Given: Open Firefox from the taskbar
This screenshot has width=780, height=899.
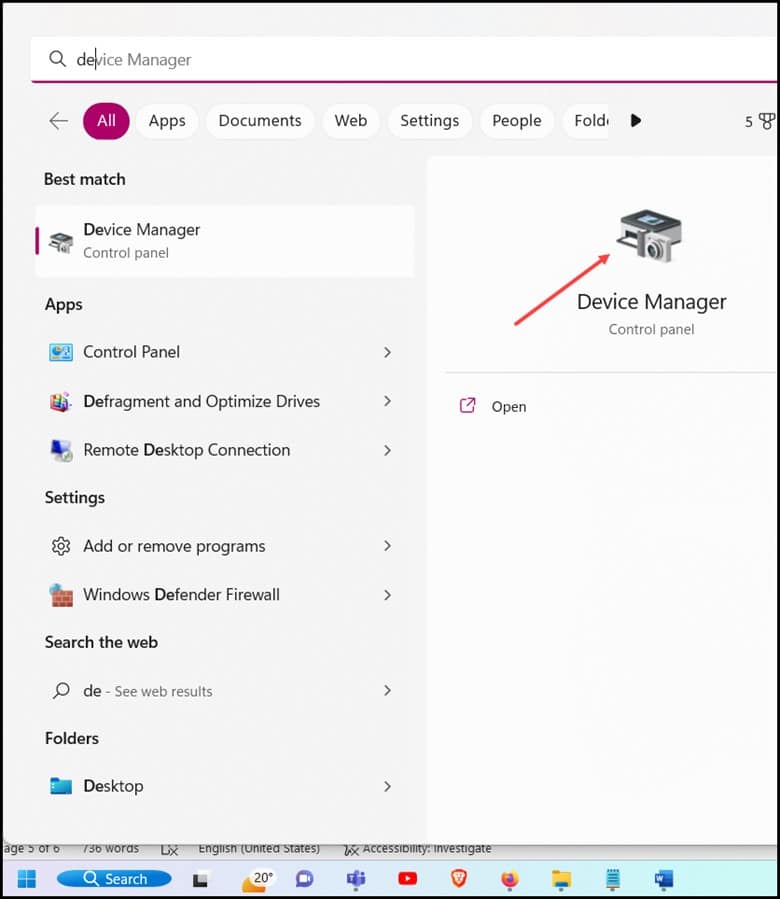Looking at the screenshot, I should (x=509, y=879).
